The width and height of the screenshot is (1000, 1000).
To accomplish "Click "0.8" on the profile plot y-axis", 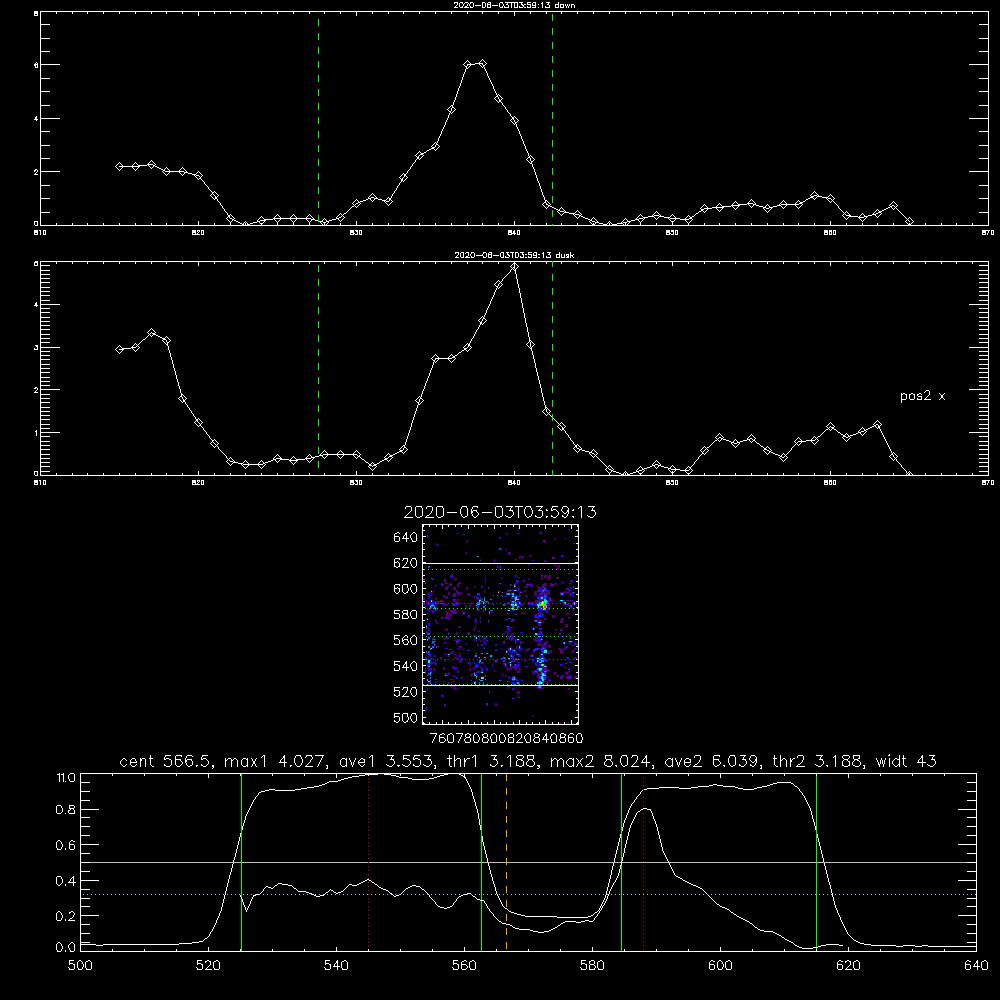I will [x=66, y=810].
